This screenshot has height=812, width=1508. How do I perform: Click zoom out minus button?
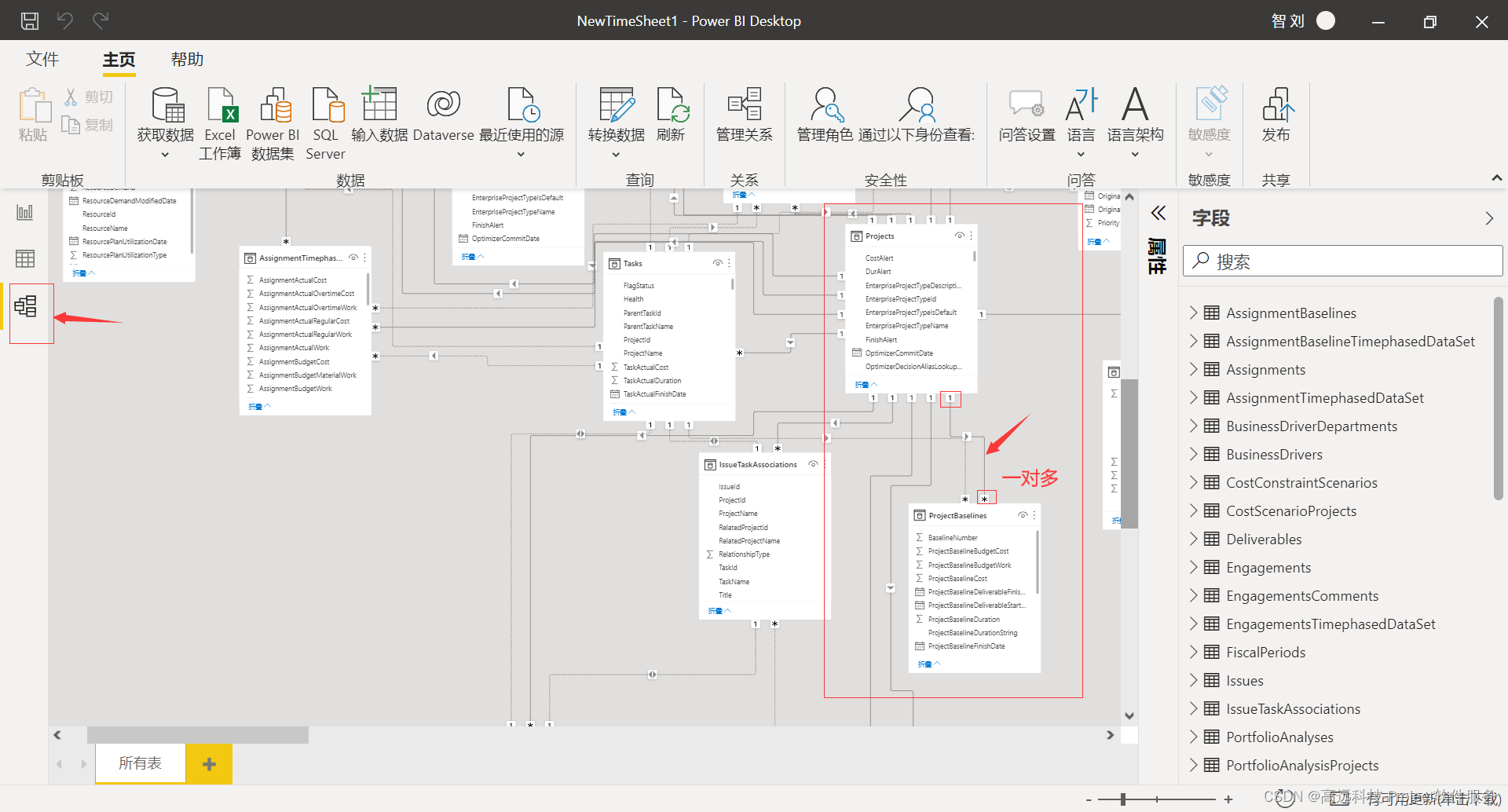click(x=1089, y=799)
